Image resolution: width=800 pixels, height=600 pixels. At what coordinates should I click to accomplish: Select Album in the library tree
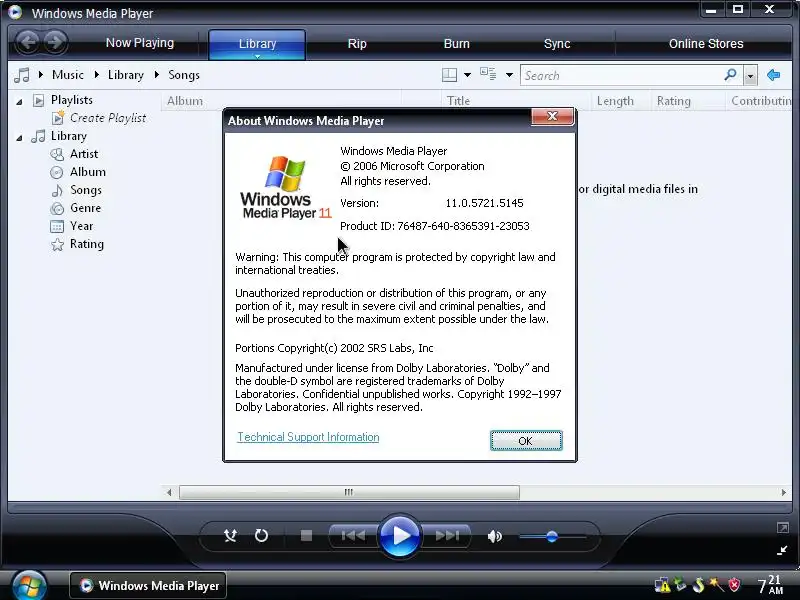pyautogui.click(x=88, y=172)
